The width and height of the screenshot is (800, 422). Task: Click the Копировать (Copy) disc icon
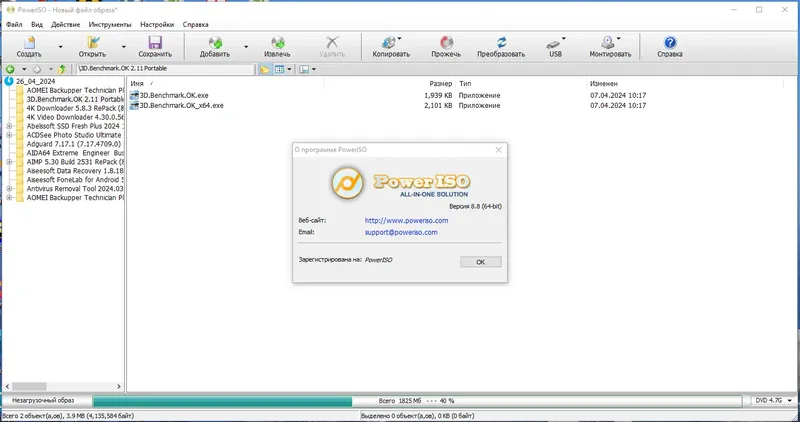pyautogui.click(x=389, y=43)
